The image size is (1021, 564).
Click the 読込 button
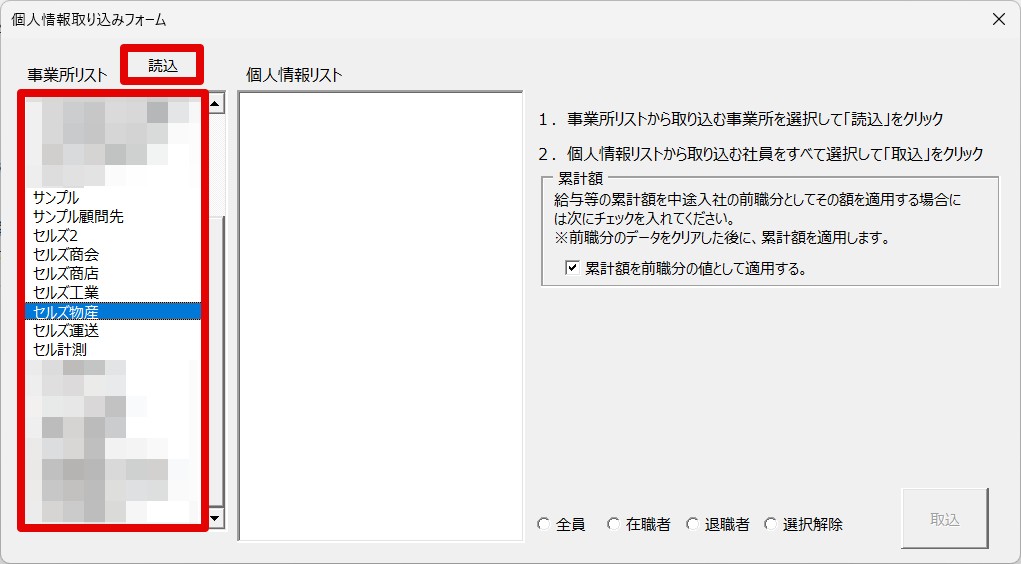[x=162, y=66]
